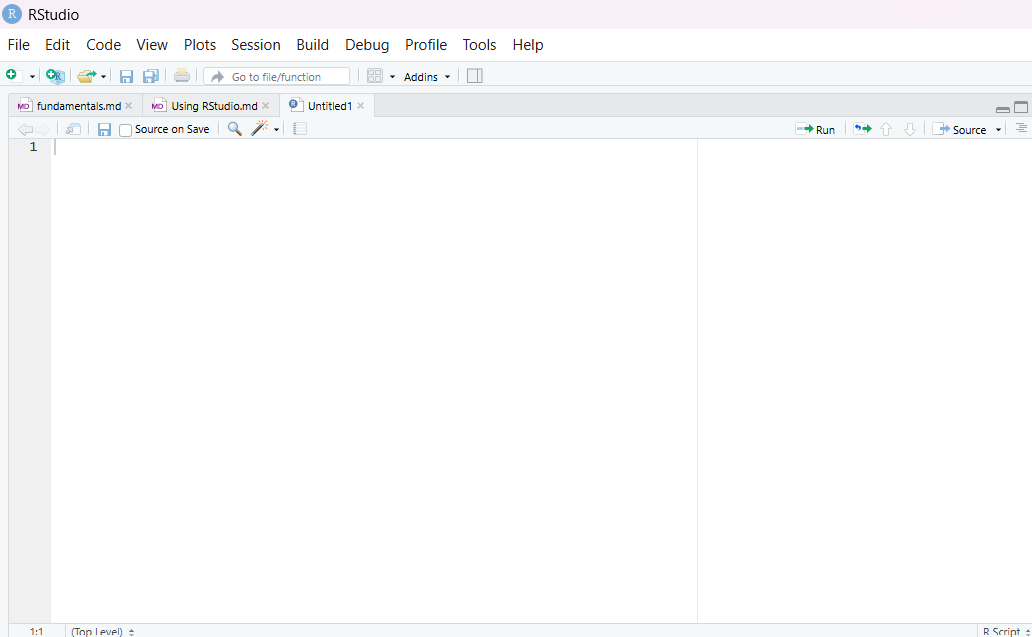Expand the recent files dropdown arrow
This screenshot has width=1032, height=637.
tap(103, 76)
